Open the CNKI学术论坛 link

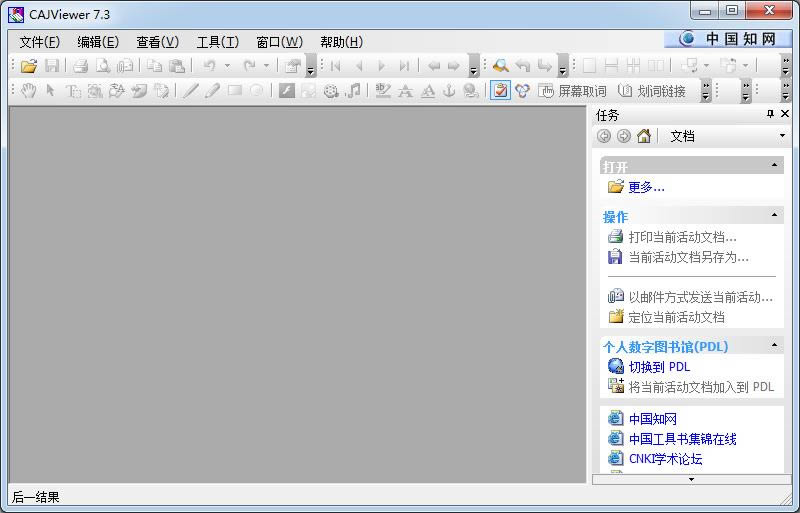coord(665,459)
